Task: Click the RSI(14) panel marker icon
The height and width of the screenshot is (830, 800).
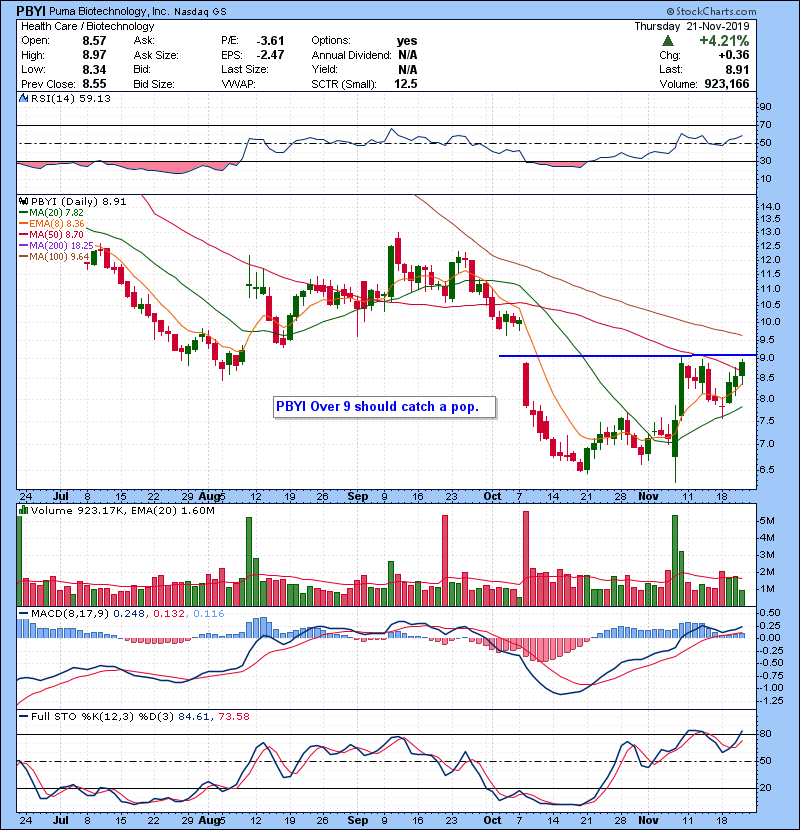Action: tap(22, 99)
